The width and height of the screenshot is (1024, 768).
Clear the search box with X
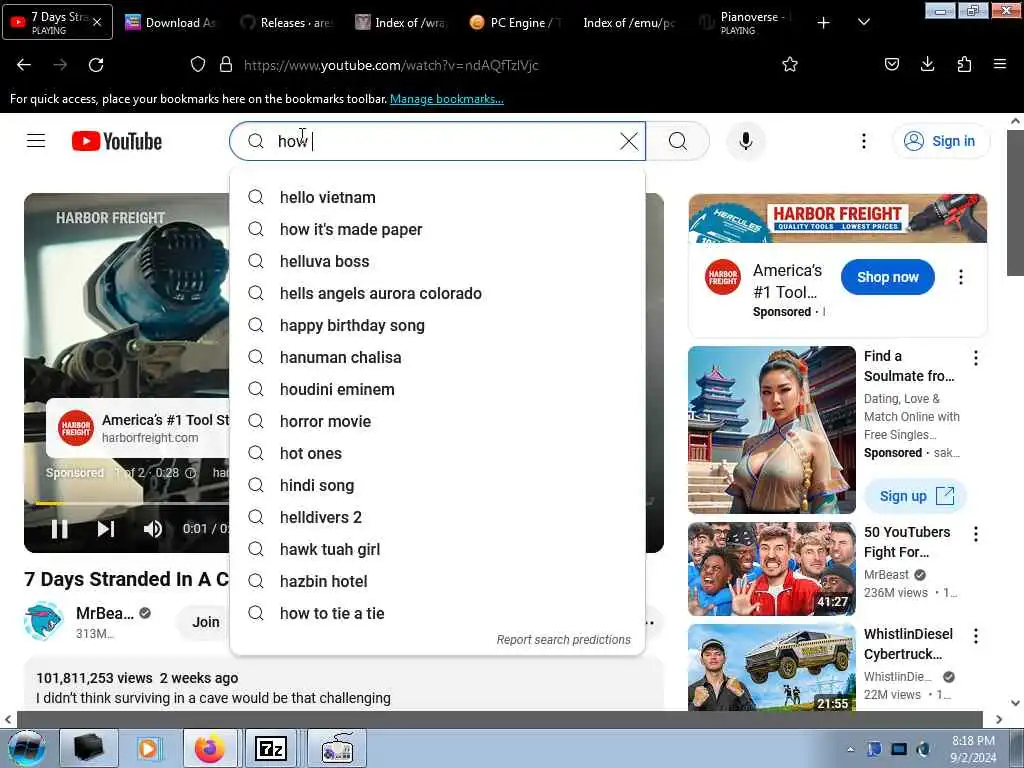(x=629, y=141)
